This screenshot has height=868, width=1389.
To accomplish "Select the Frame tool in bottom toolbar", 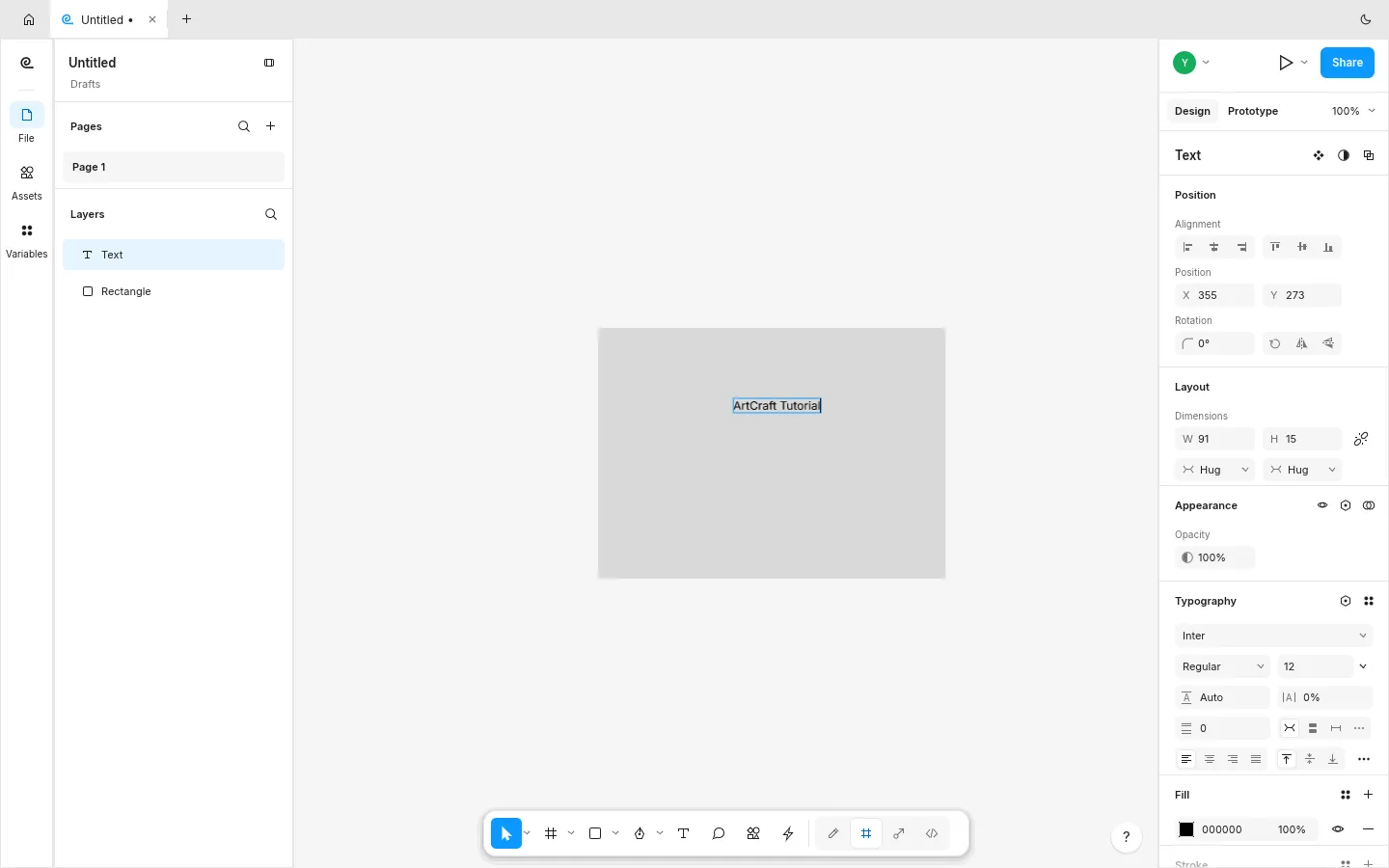I will click(x=551, y=833).
